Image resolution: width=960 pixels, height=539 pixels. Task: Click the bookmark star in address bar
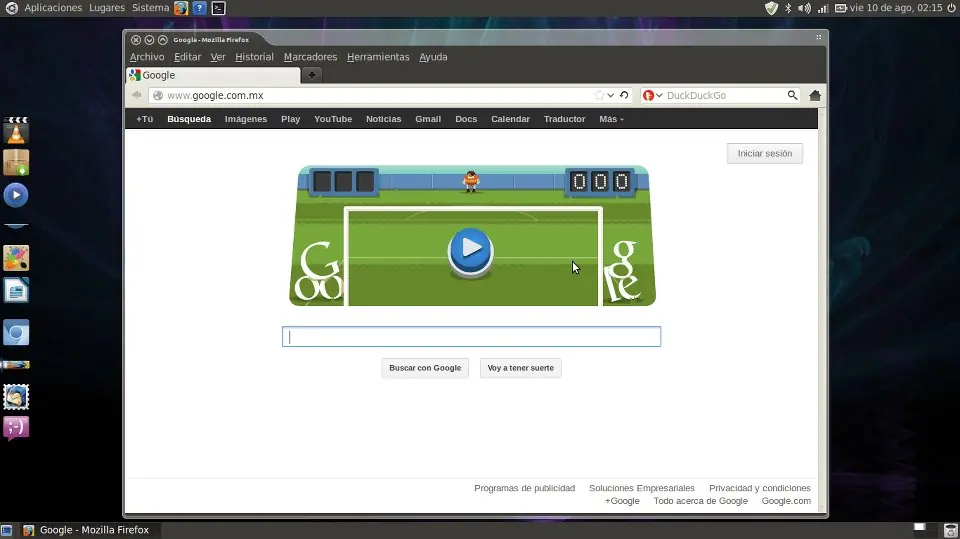point(599,95)
